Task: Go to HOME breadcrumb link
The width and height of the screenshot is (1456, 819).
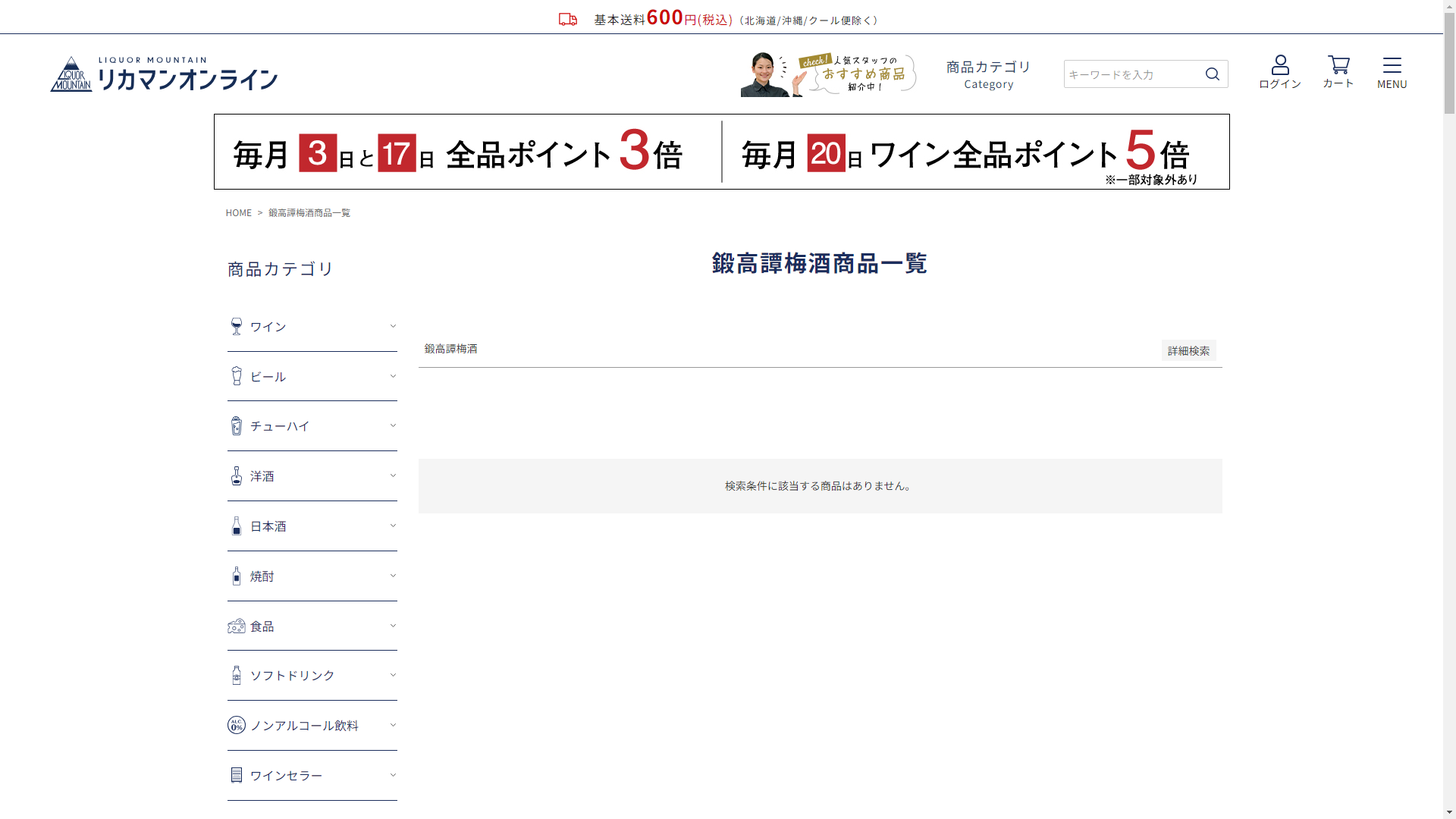Action: pos(239,212)
